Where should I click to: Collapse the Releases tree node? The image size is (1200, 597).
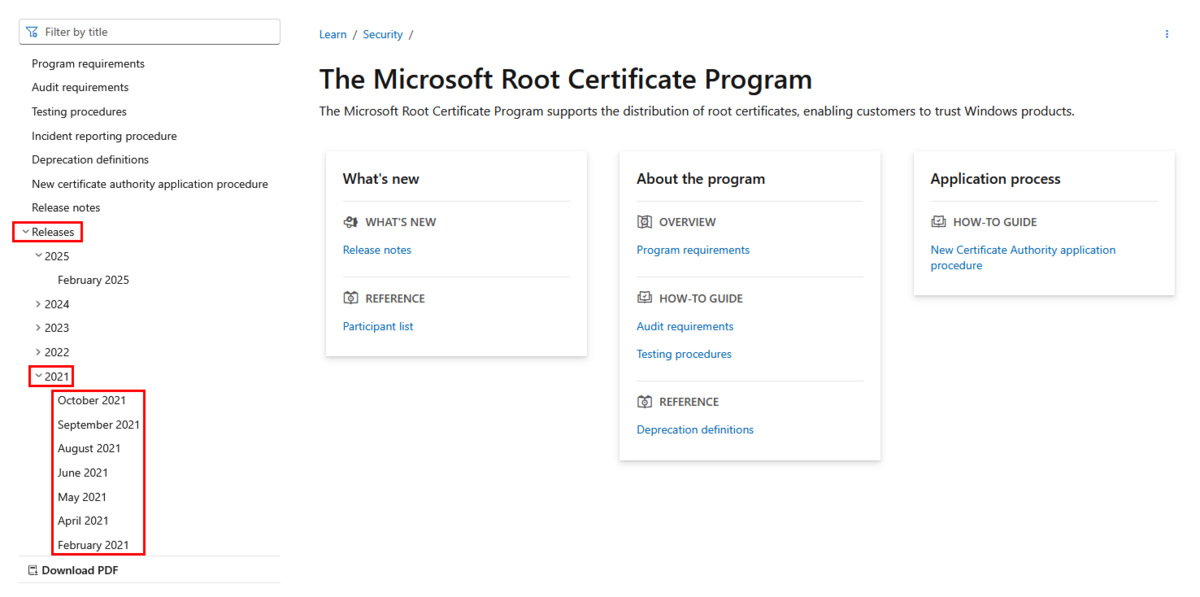(x=26, y=232)
